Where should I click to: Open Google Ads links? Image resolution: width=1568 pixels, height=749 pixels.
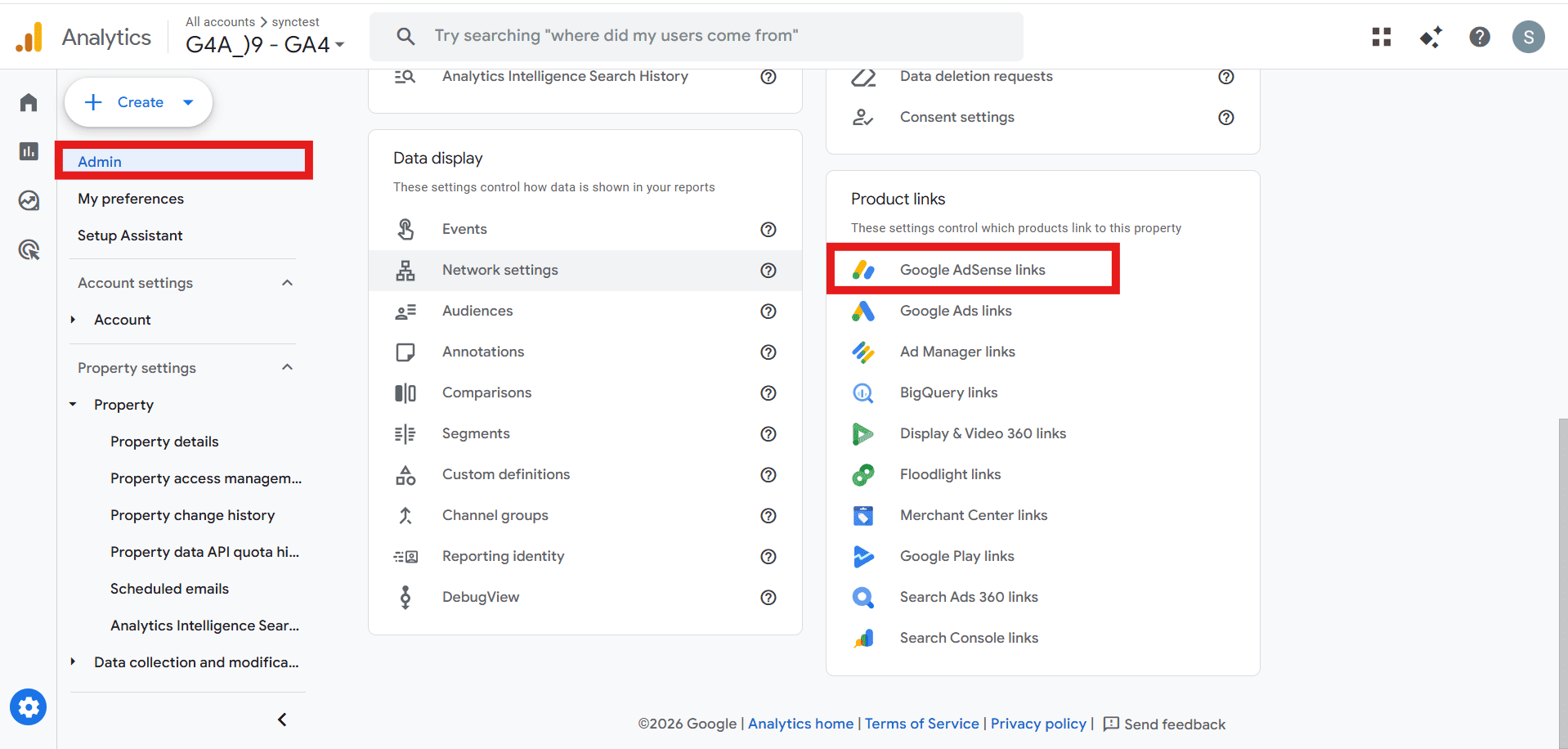click(x=956, y=311)
